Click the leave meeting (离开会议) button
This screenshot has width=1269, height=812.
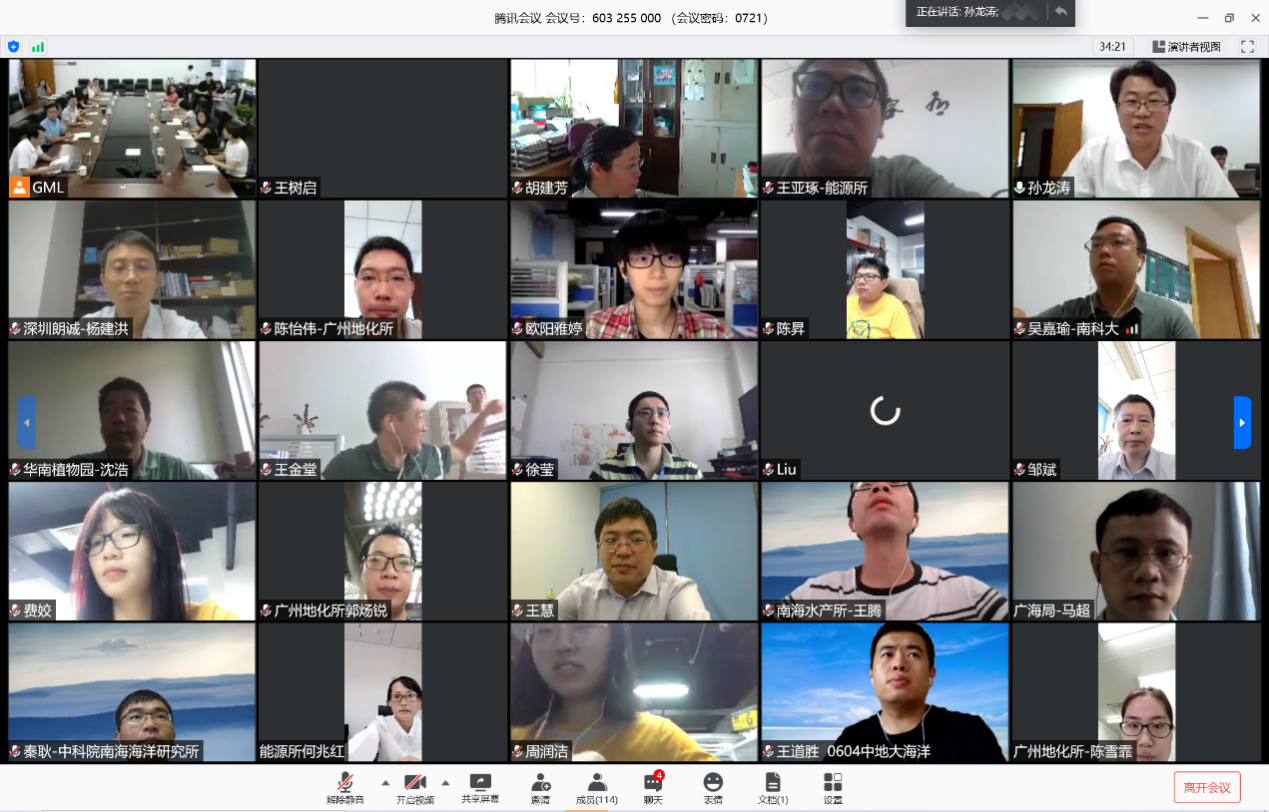[x=1207, y=787]
